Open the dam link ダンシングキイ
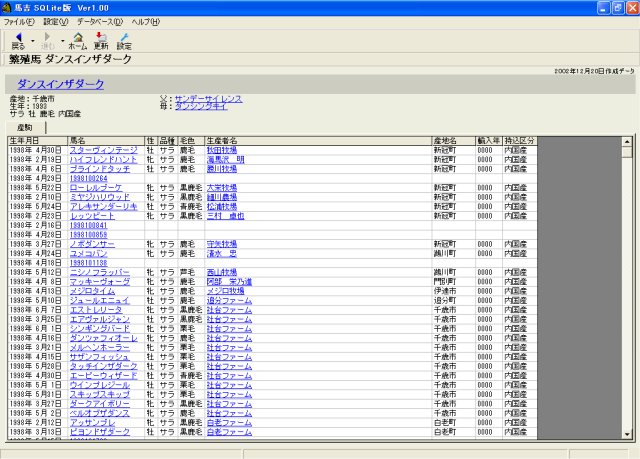 click(x=201, y=106)
